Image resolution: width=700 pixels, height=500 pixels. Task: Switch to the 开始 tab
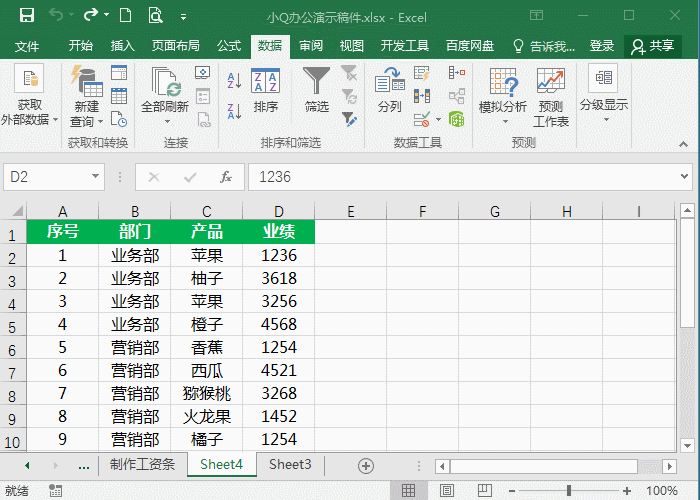point(81,46)
